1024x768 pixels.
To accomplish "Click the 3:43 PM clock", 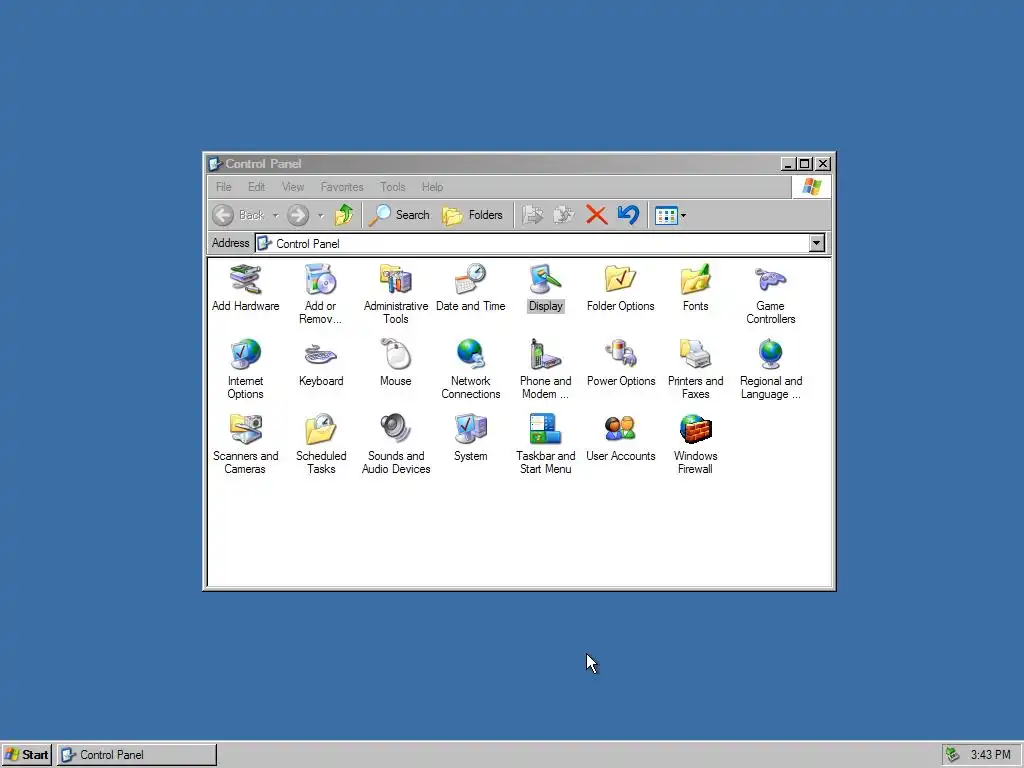I will coord(990,755).
